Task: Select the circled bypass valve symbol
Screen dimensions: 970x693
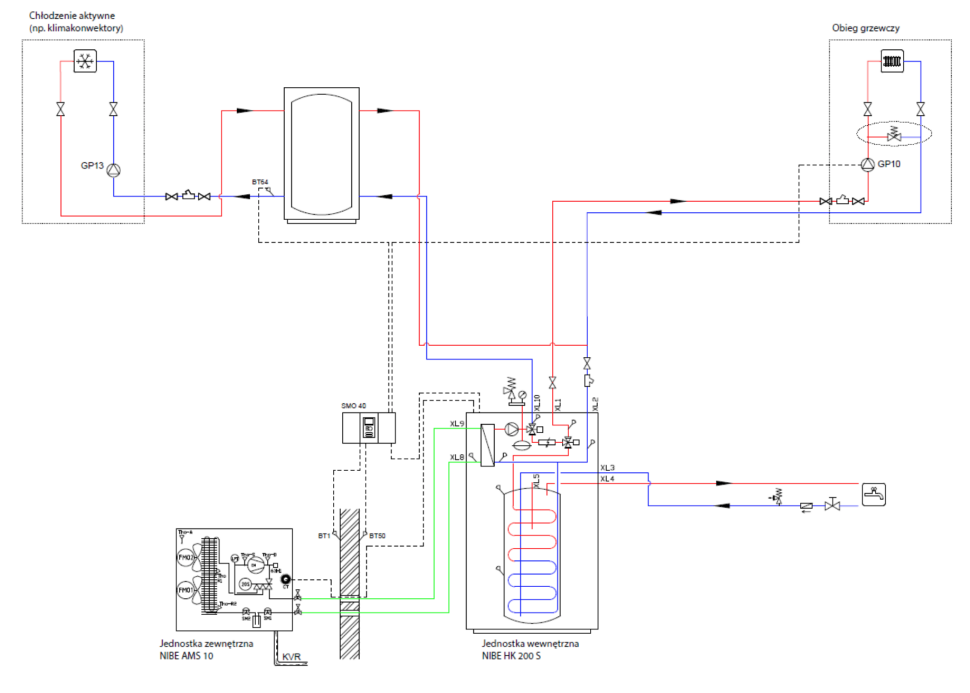Action: (894, 136)
